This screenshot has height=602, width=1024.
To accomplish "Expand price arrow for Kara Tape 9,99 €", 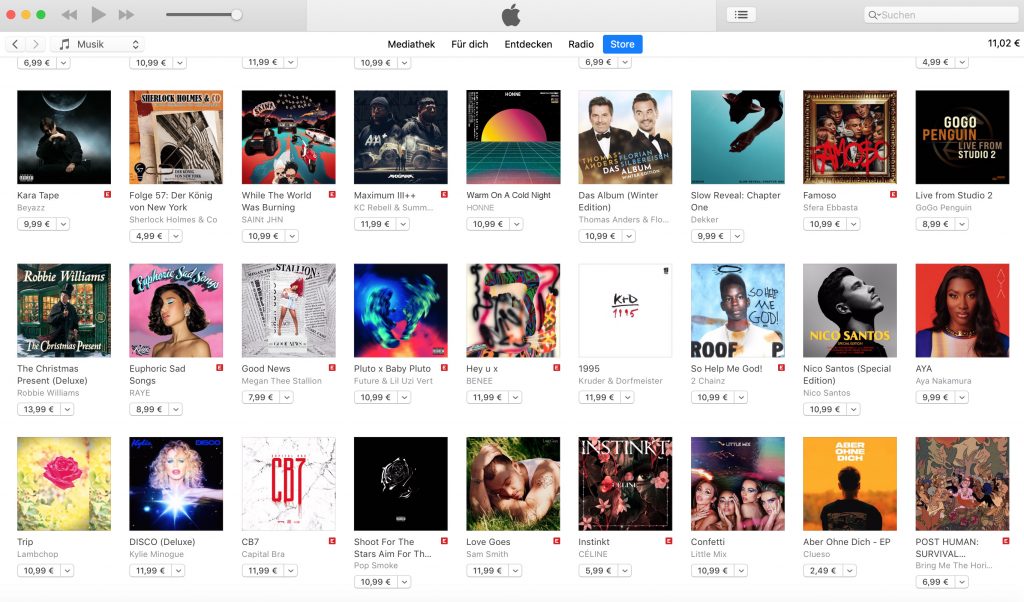I will point(63,224).
